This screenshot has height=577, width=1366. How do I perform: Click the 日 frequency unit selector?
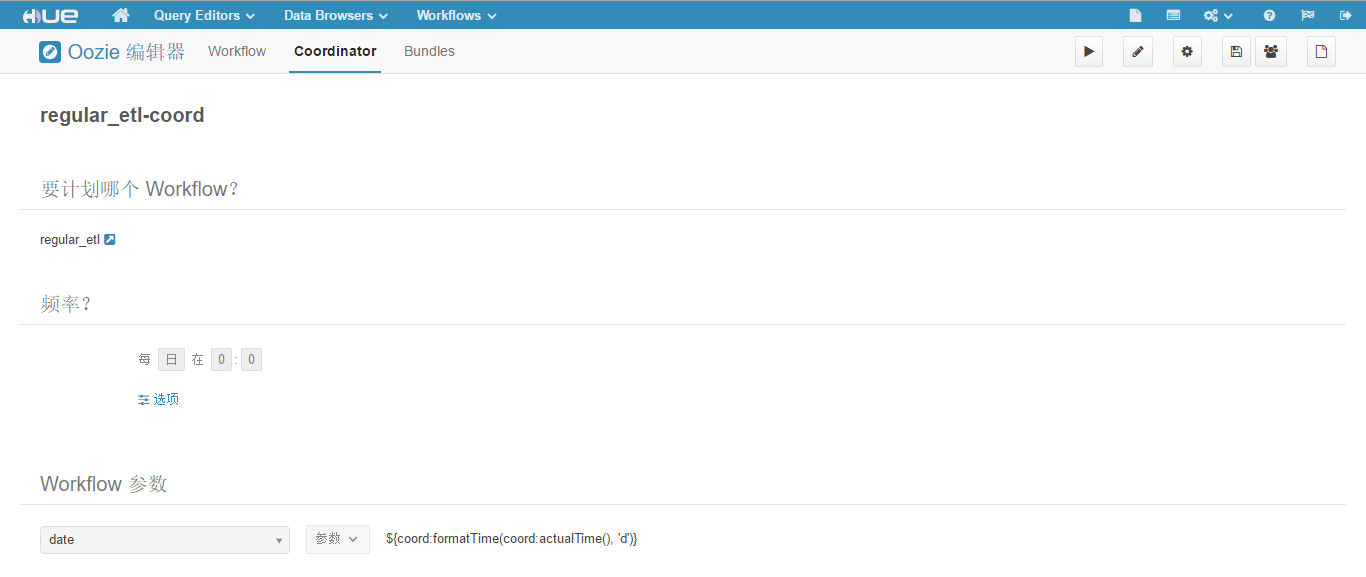(171, 359)
